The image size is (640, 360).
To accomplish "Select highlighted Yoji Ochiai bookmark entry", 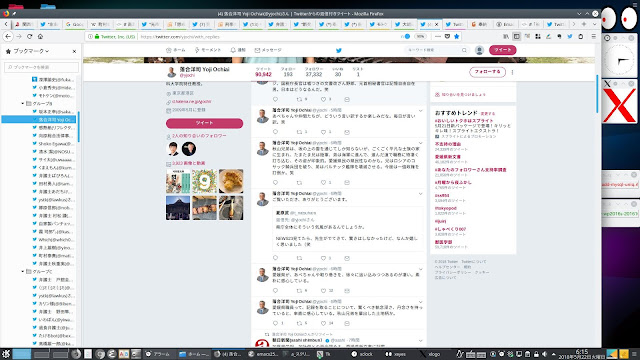I will click(x=39, y=120).
